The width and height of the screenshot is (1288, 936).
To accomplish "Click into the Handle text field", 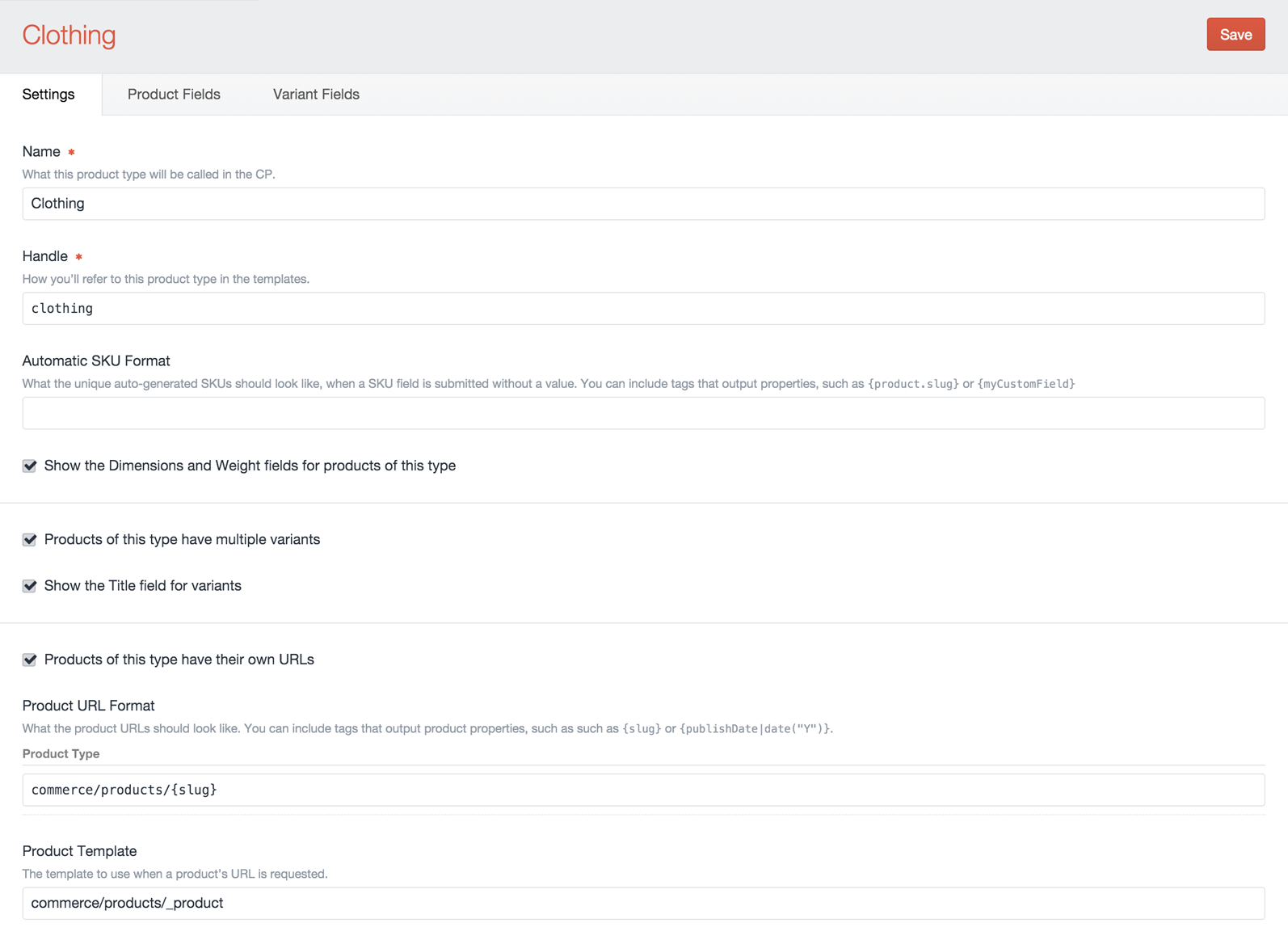I will click(642, 309).
